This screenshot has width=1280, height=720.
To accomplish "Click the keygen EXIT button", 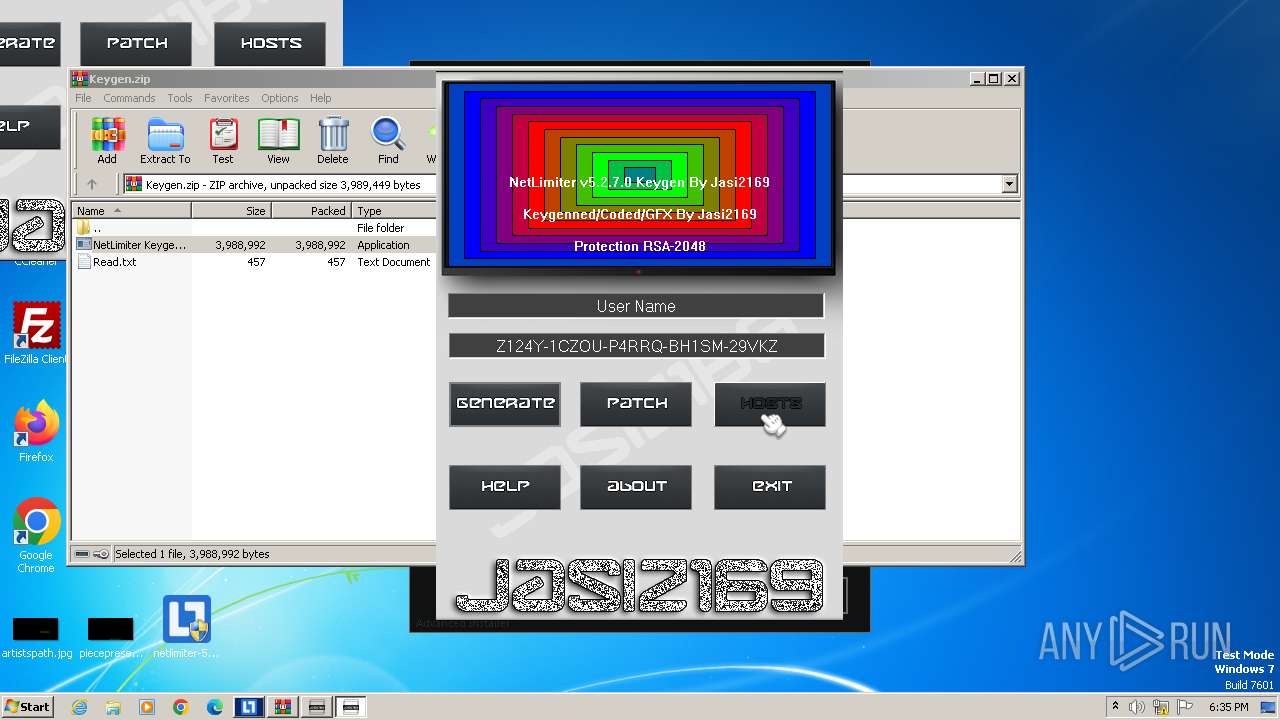I will (770, 487).
